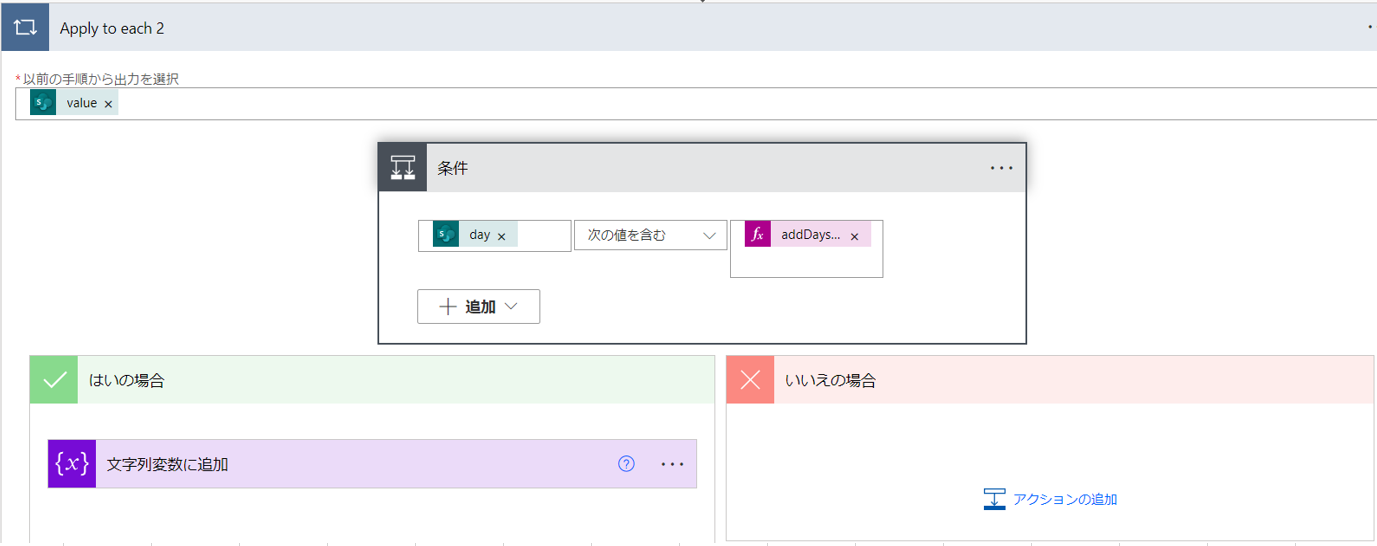
Task: Open the Apply to each 2 header
Action: pyautogui.click(x=690, y=28)
